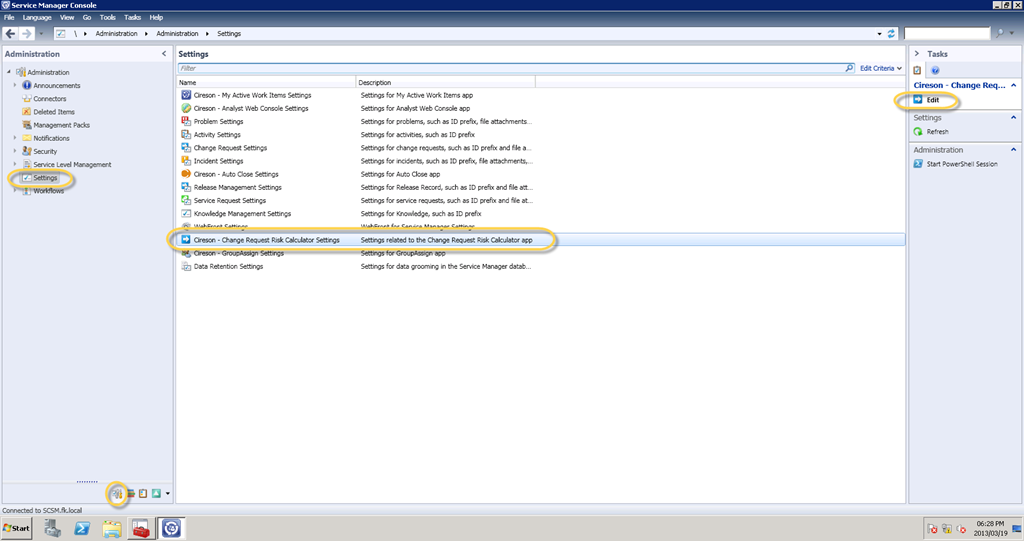Viewport: 1024px width, 541px height.
Task: Click the help icon in Tasks pane
Action: pyautogui.click(x=935, y=71)
